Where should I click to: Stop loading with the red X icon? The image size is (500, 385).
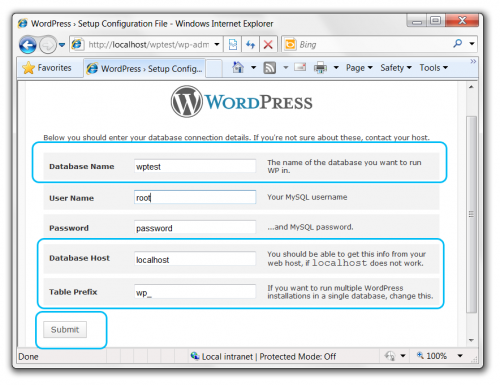[268, 44]
